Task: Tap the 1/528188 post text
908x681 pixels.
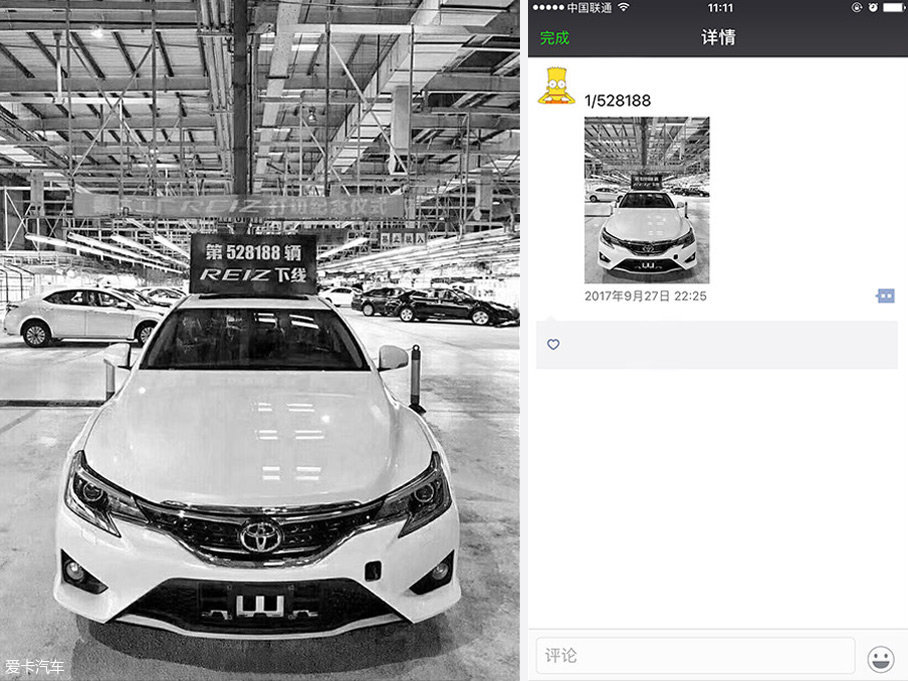Action: click(617, 101)
